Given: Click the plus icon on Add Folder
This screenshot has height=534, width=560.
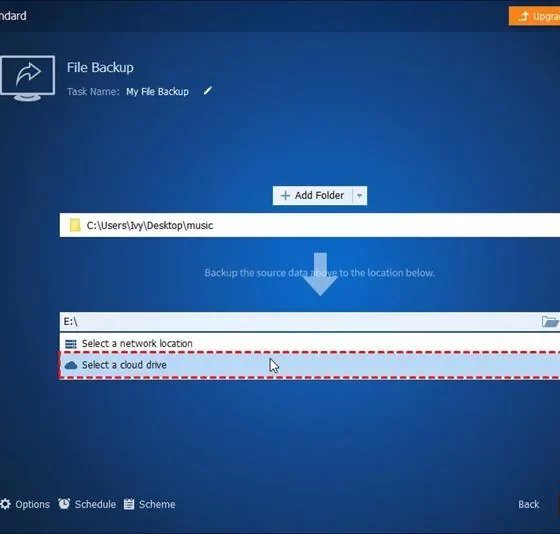Looking at the screenshot, I should click(285, 195).
